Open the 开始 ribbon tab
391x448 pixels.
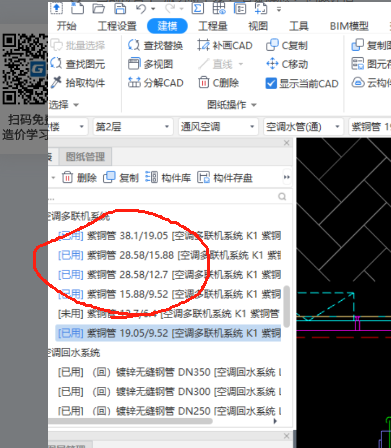pos(66,26)
